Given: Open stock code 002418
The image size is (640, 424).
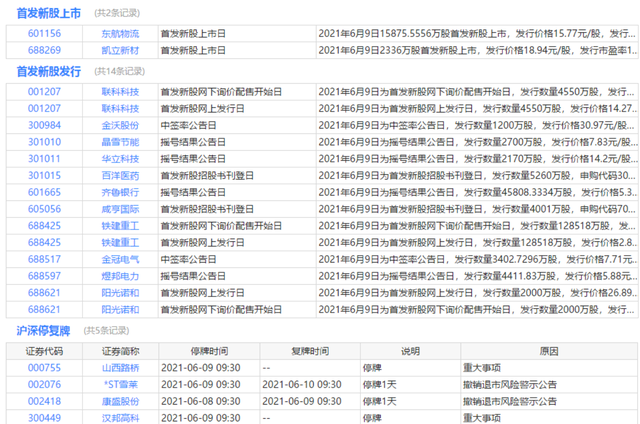Looking at the screenshot, I should [x=44, y=401].
